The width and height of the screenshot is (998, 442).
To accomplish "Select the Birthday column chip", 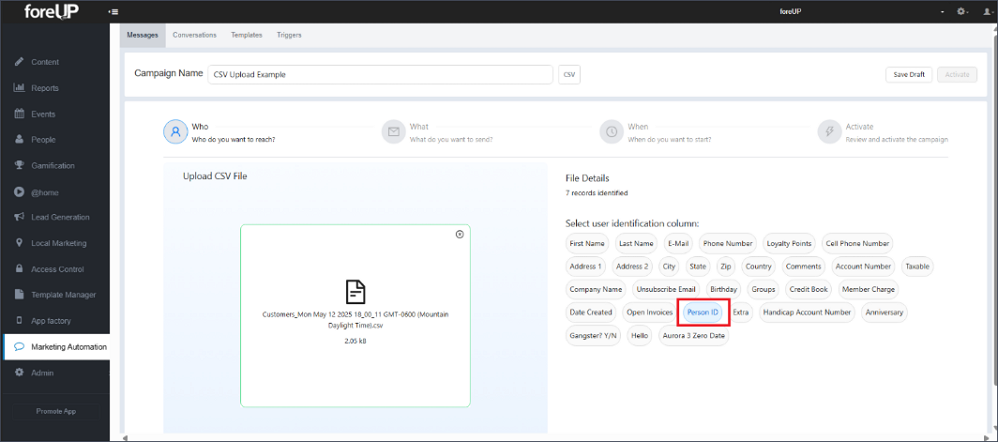I will tap(724, 289).
